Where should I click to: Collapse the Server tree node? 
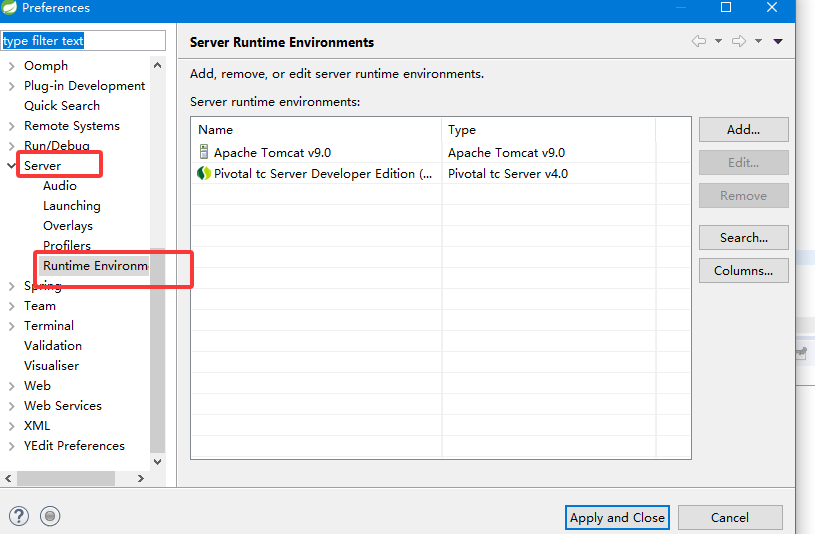pyautogui.click(x=11, y=165)
